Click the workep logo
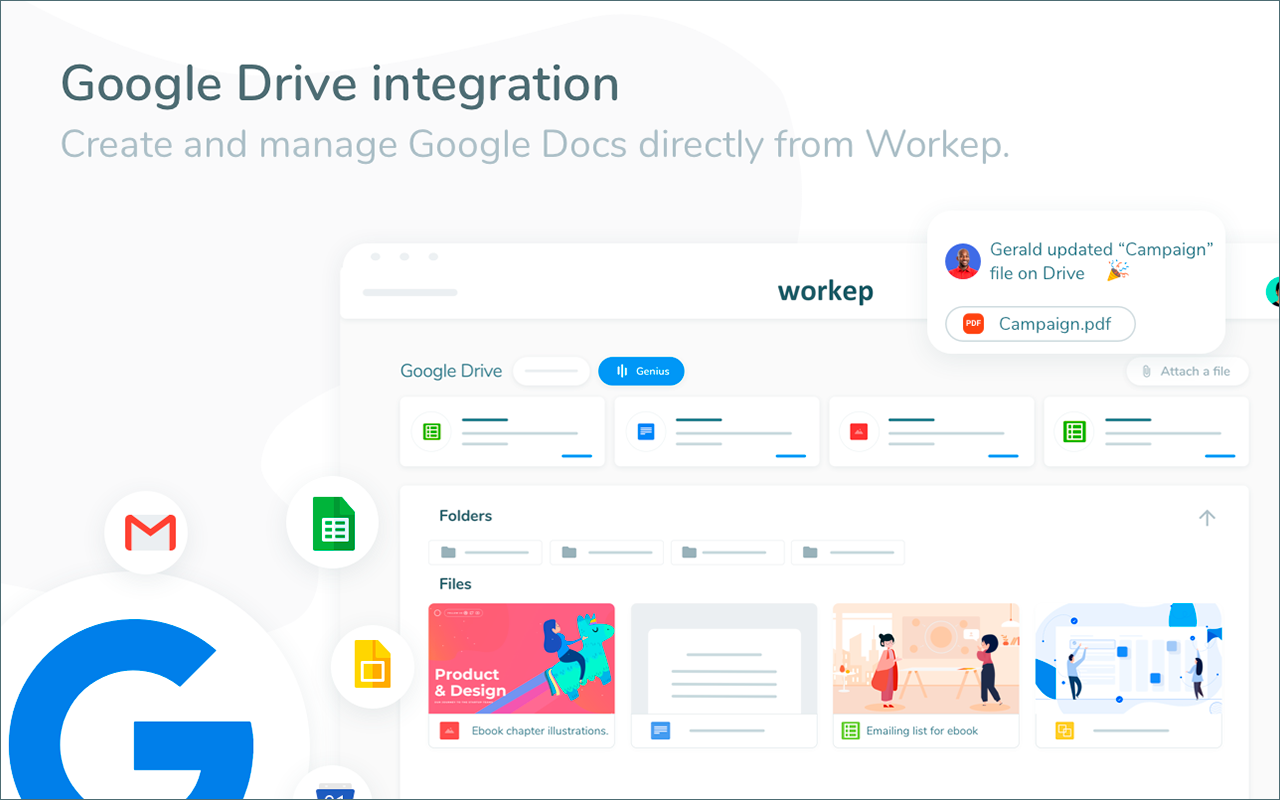This screenshot has width=1280, height=800. pyautogui.click(x=826, y=291)
